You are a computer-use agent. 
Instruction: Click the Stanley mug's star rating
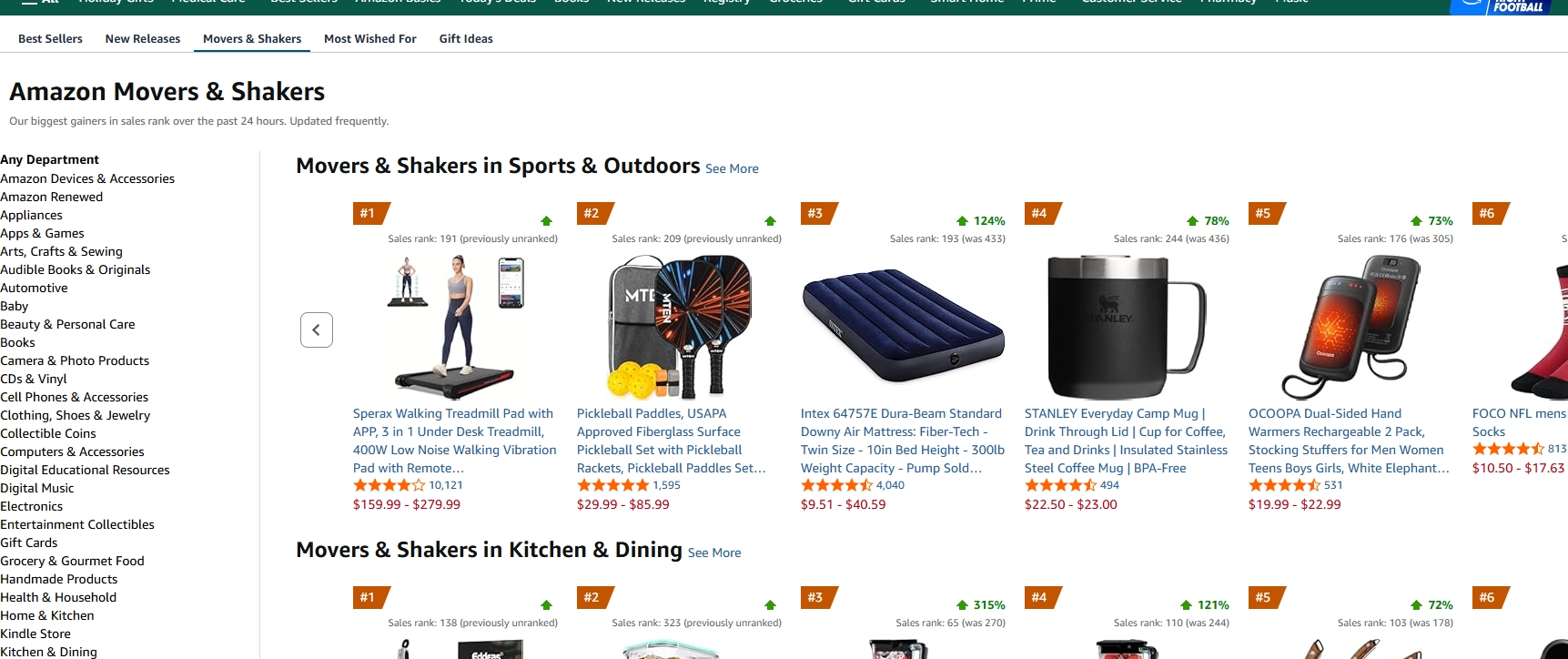[1059, 486]
